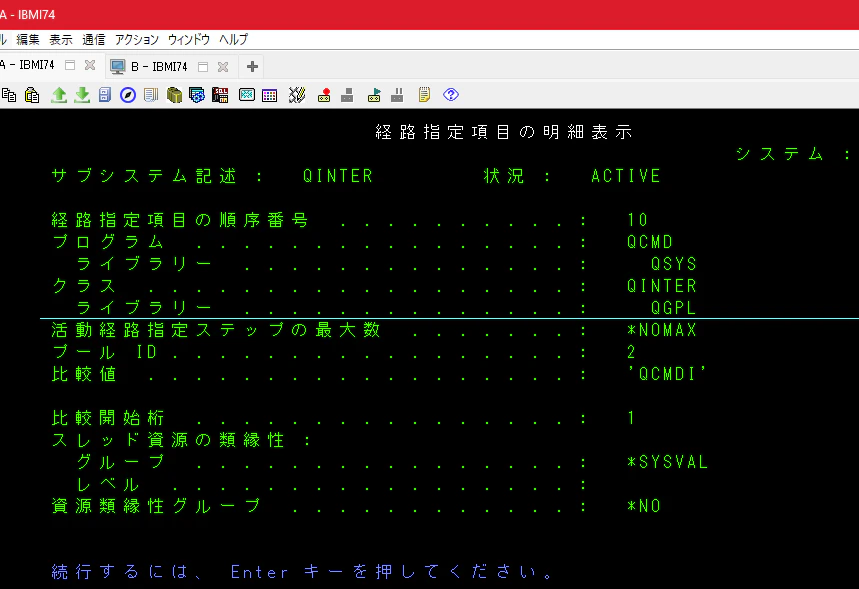Screen dimensions: 859x589
Task: Add a new session with plus button
Action: pos(252,67)
